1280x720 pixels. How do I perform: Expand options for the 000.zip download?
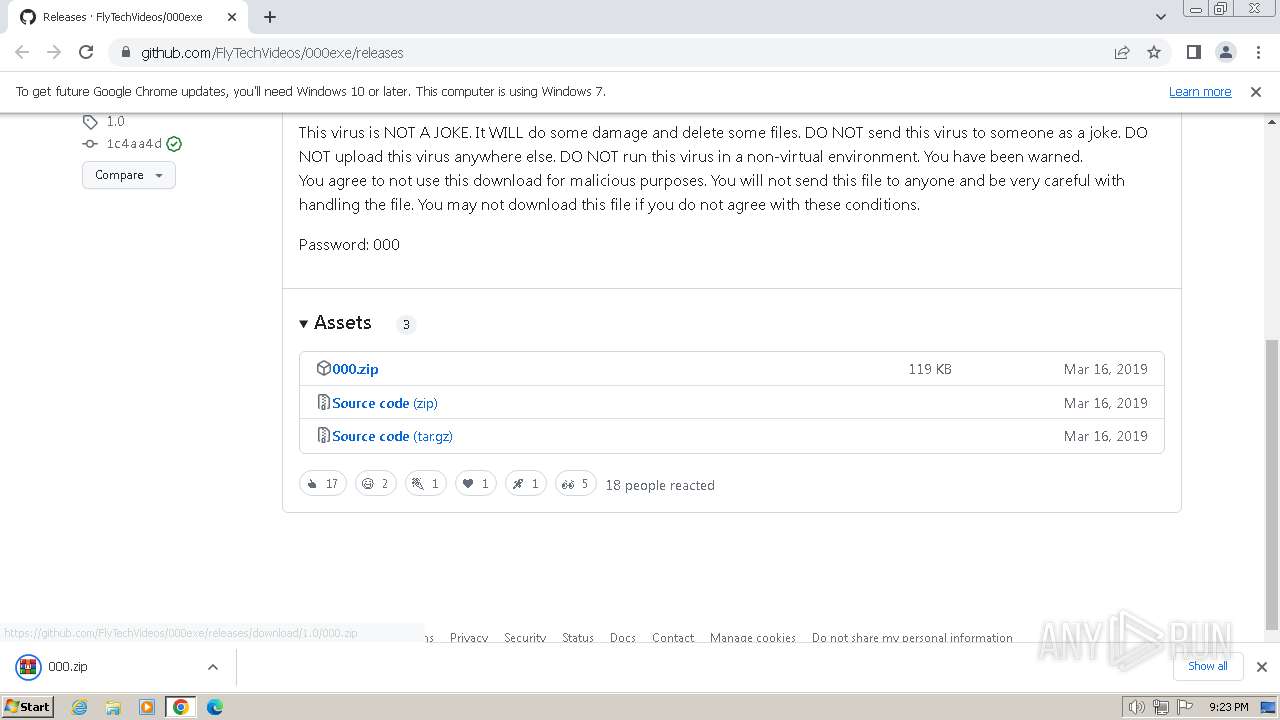(212, 667)
